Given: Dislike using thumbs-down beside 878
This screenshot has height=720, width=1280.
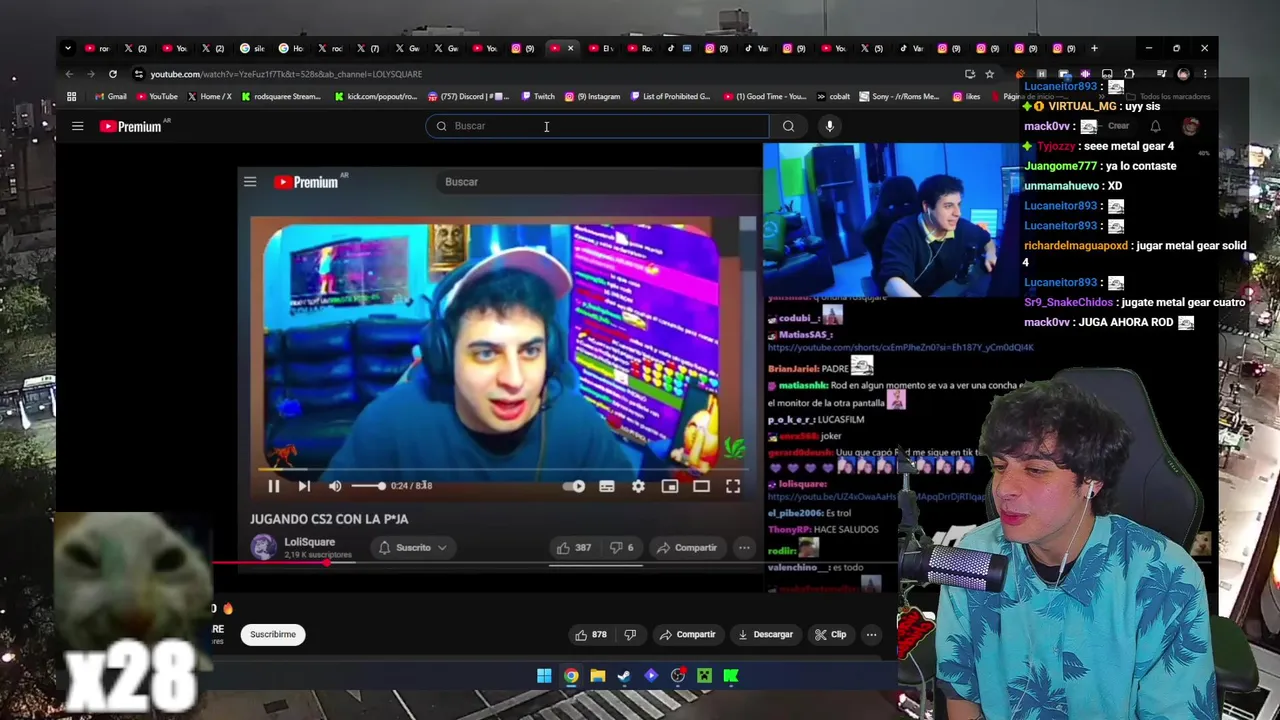Looking at the screenshot, I should pyautogui.click(x=630, y=635).
